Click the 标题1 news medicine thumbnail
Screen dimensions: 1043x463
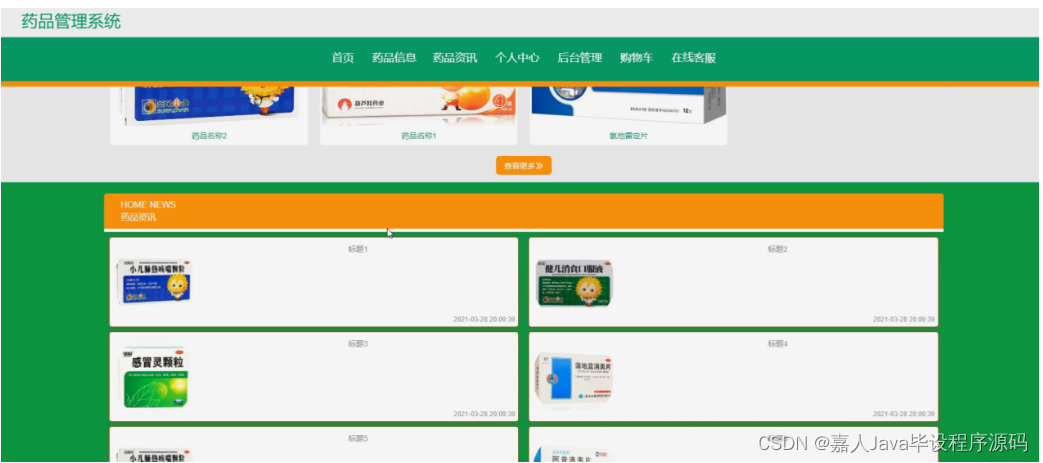click(154, 283)
